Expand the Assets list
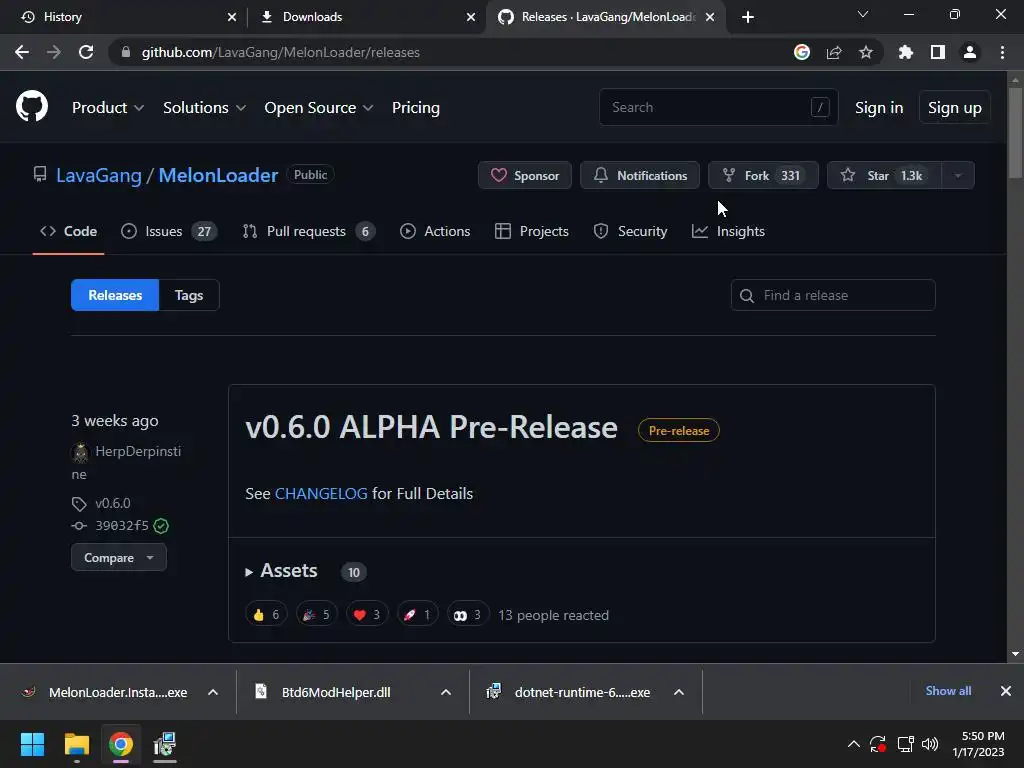This screenshot has height=768, width=1024. (x=281, y=571)
